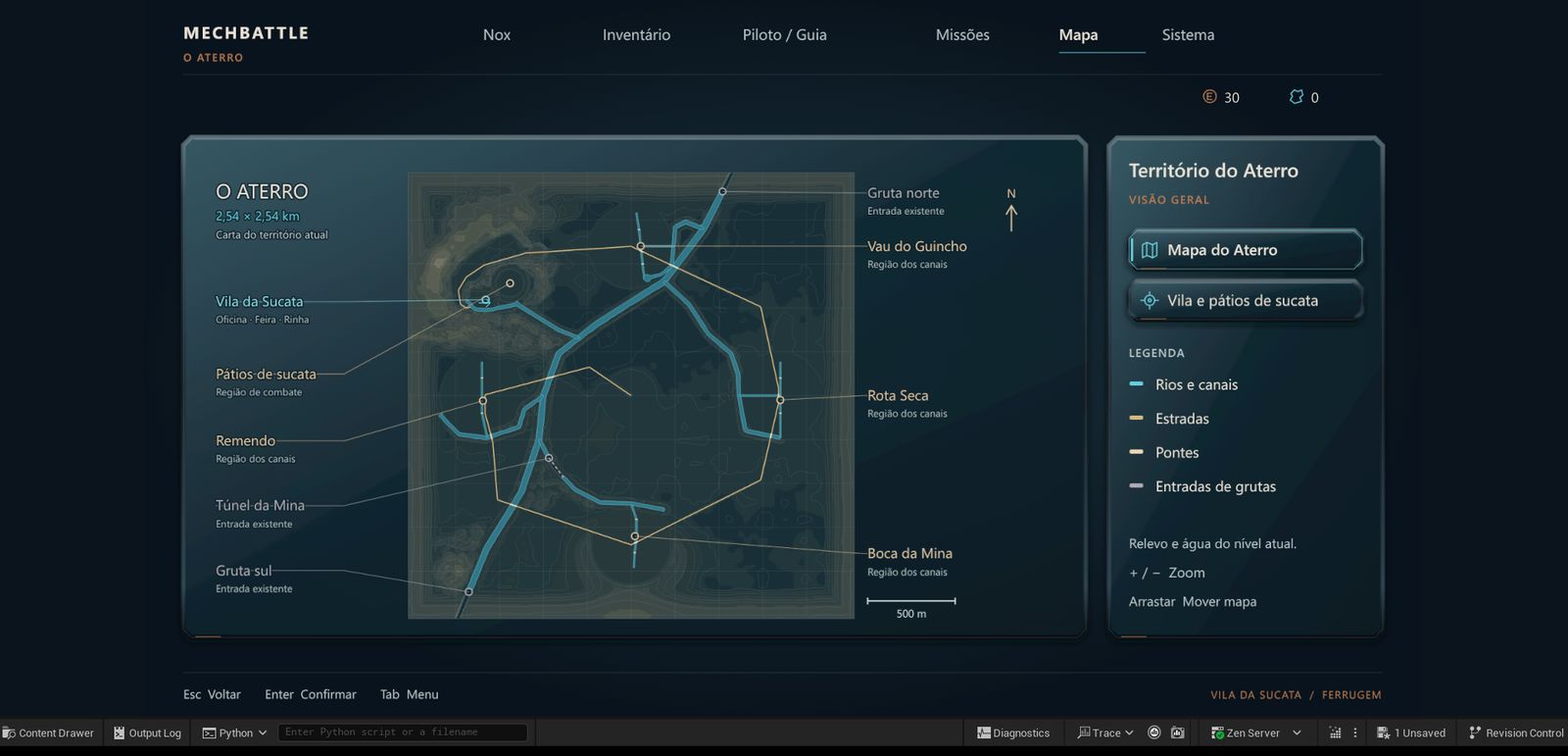Click the derived data grid icon
The width and height of the screenshot is (1568, 756).
[1335, 732]
